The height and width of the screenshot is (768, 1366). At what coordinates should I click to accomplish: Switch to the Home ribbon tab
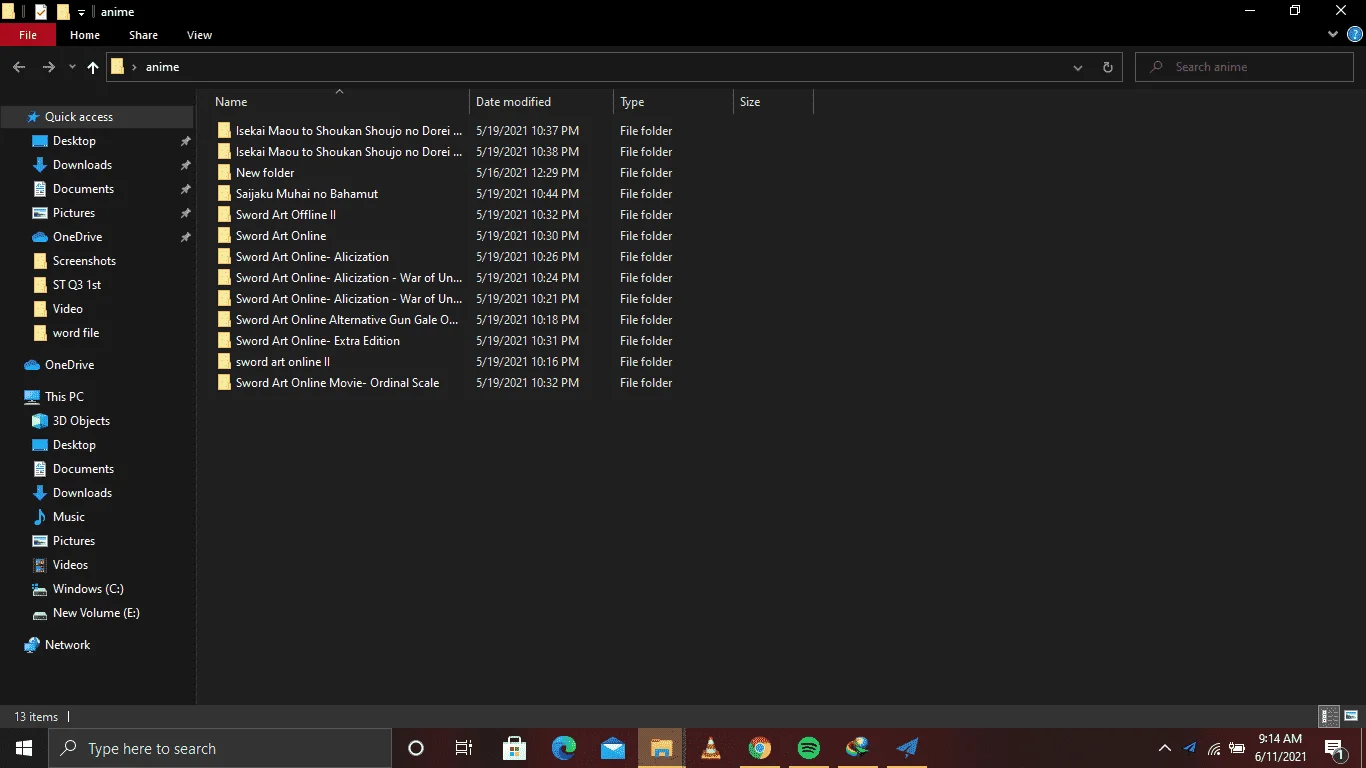click(x=85, y=35)
